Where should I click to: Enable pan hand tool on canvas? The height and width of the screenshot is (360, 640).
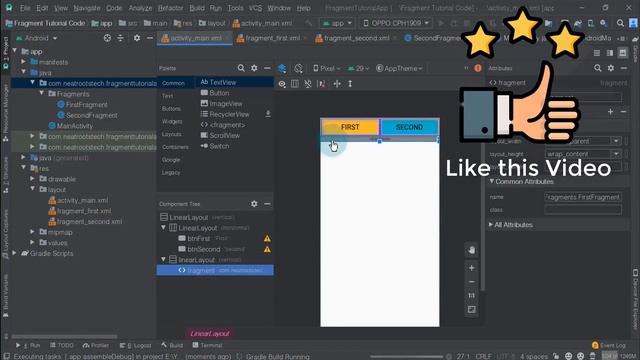[471, 250]
